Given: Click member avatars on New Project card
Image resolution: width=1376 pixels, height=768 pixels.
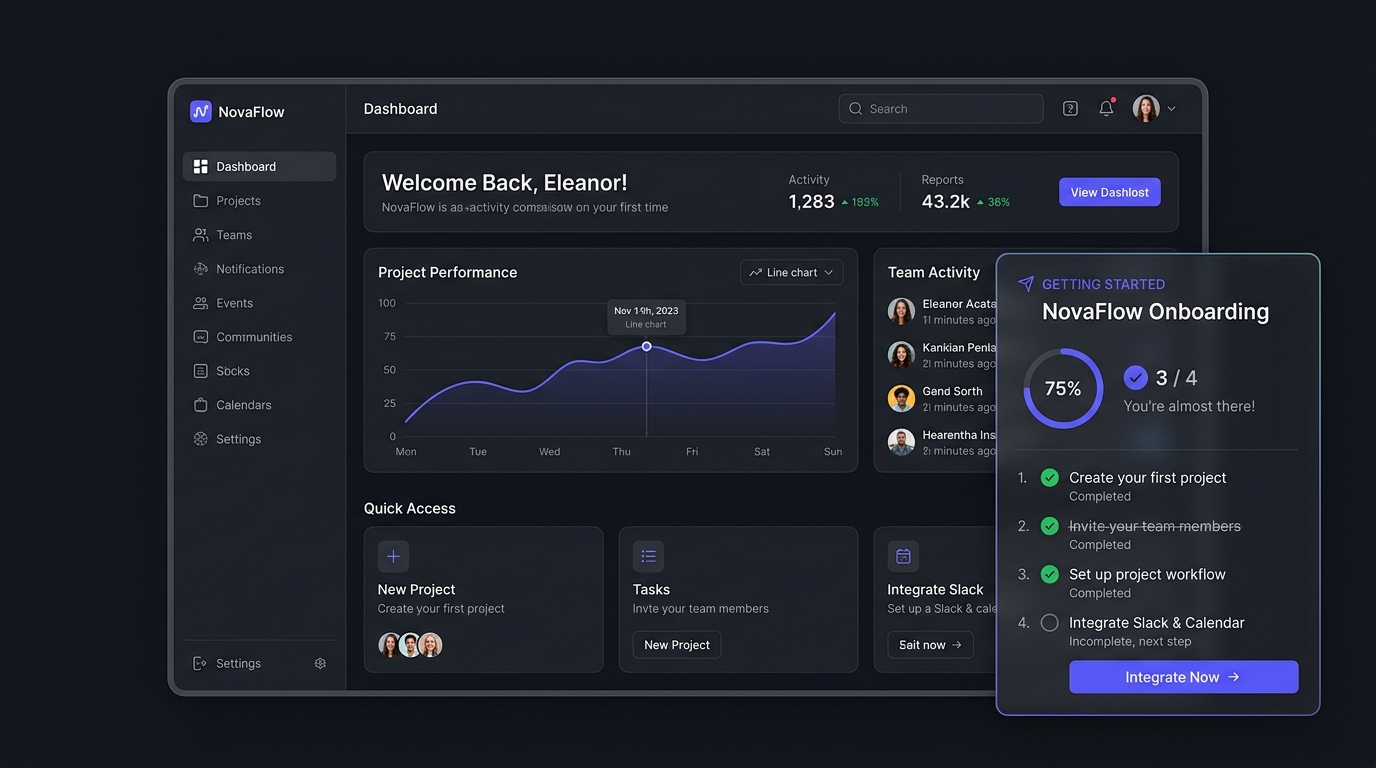Looking at the screenshot, I should click(410, 645).
